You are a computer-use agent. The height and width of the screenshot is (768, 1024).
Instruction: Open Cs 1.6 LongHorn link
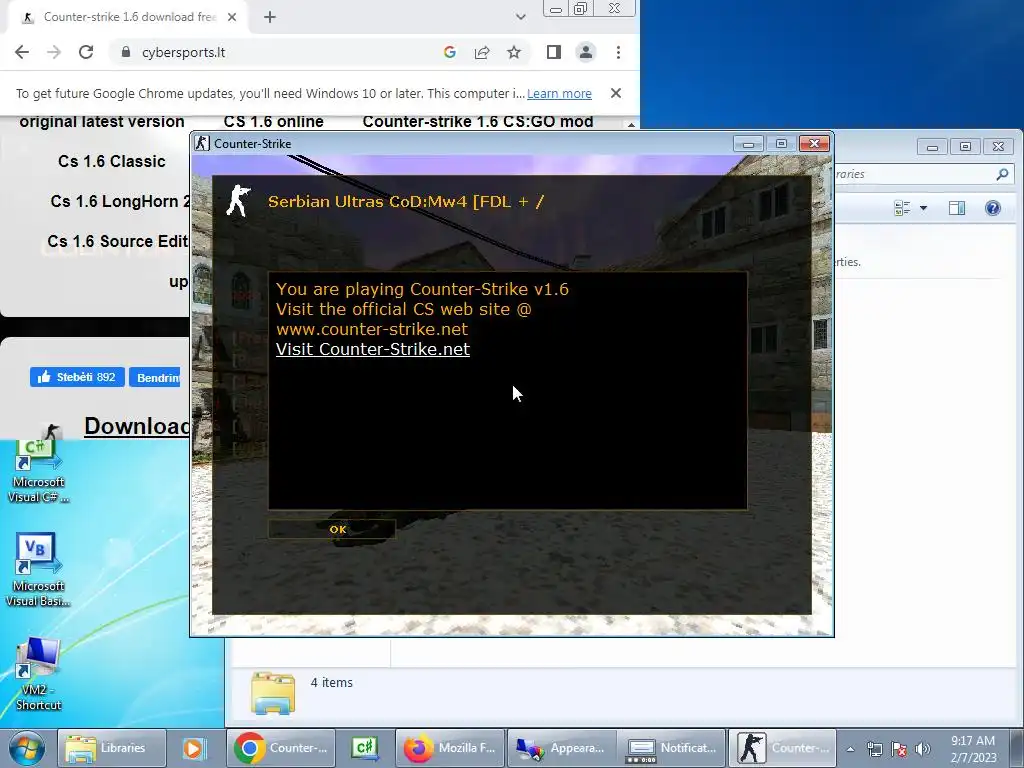coord(120,201)
